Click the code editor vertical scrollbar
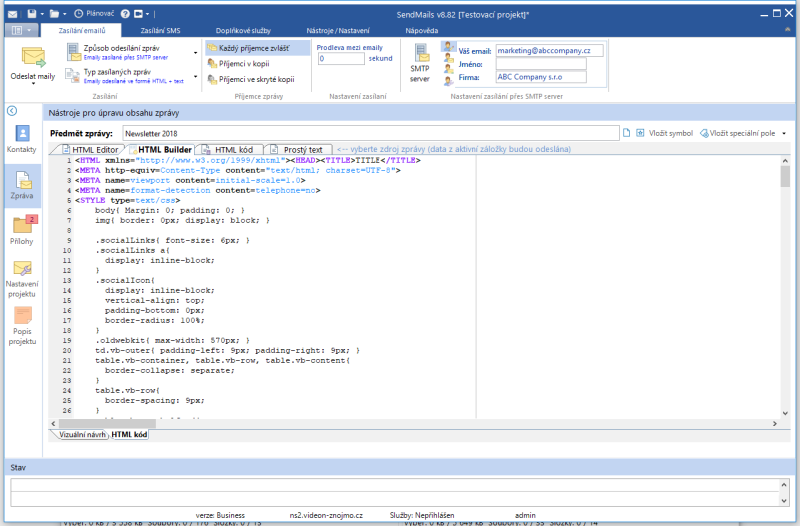800x526 pixels. pos(785,290)
